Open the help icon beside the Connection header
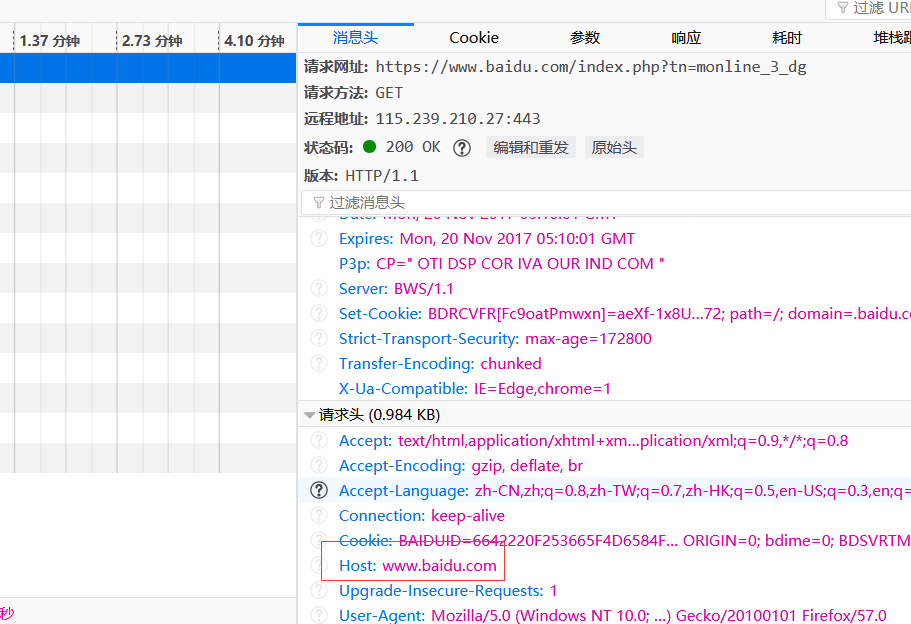 tap(319, 516)
